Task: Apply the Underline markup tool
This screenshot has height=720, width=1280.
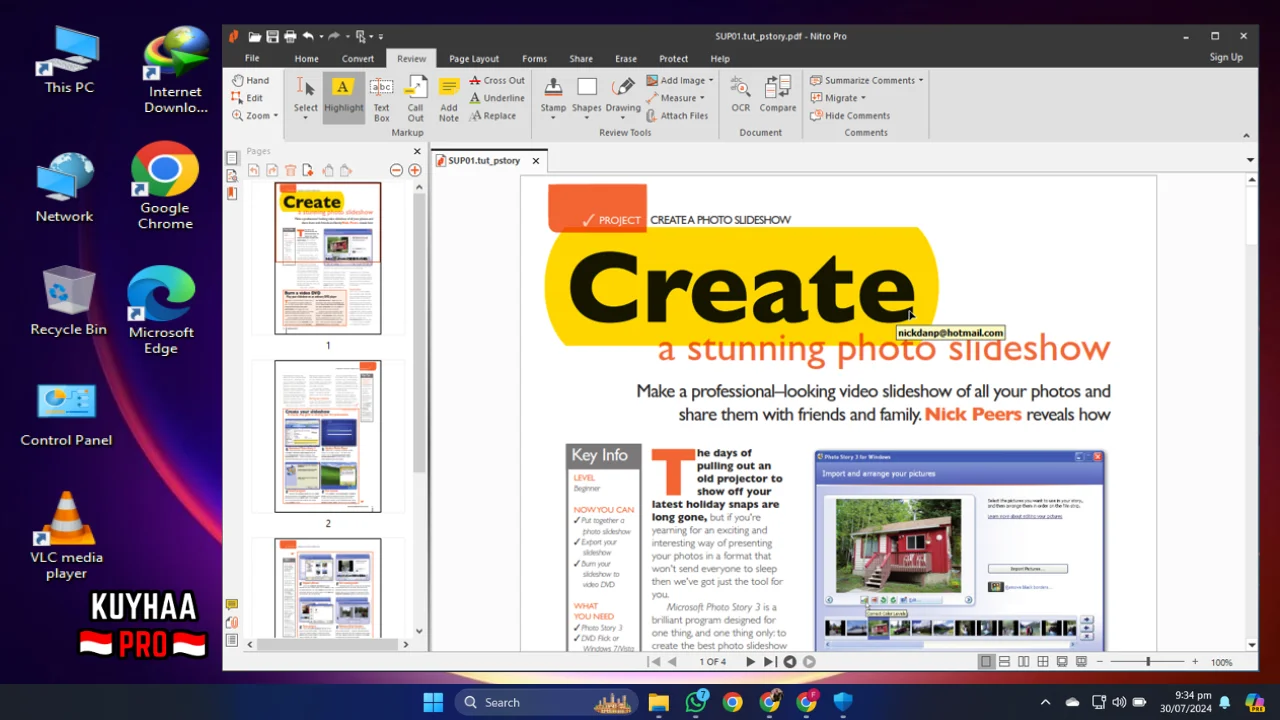Action: pyautogui.click(x=496, y=98)
